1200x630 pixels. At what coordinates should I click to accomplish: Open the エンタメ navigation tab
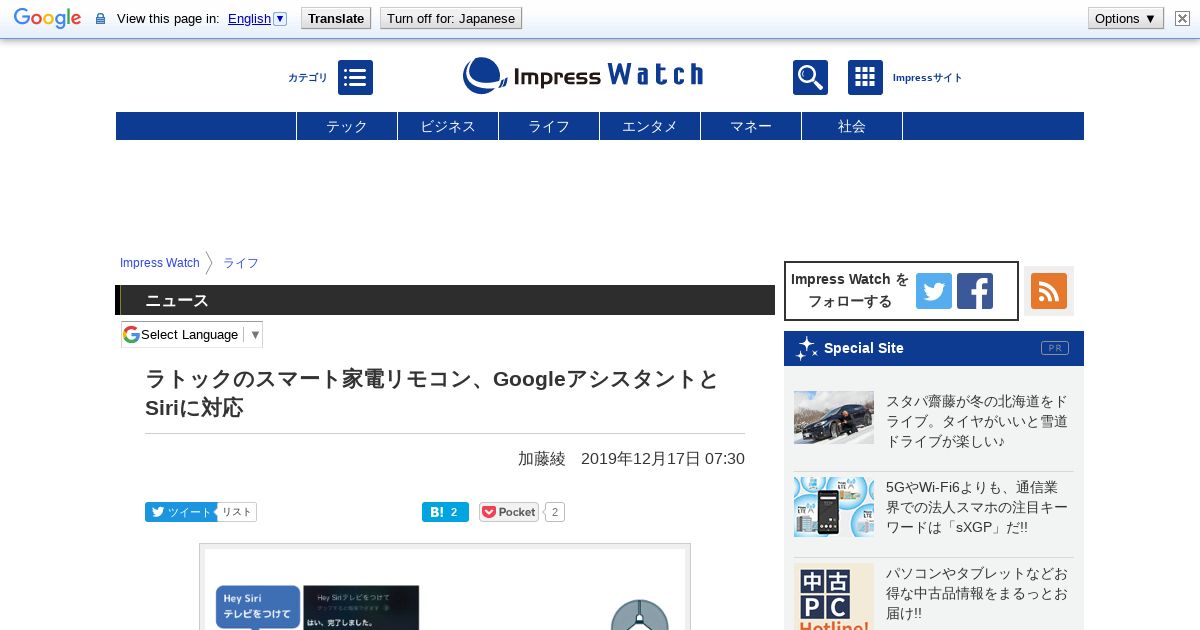(650, 126)
